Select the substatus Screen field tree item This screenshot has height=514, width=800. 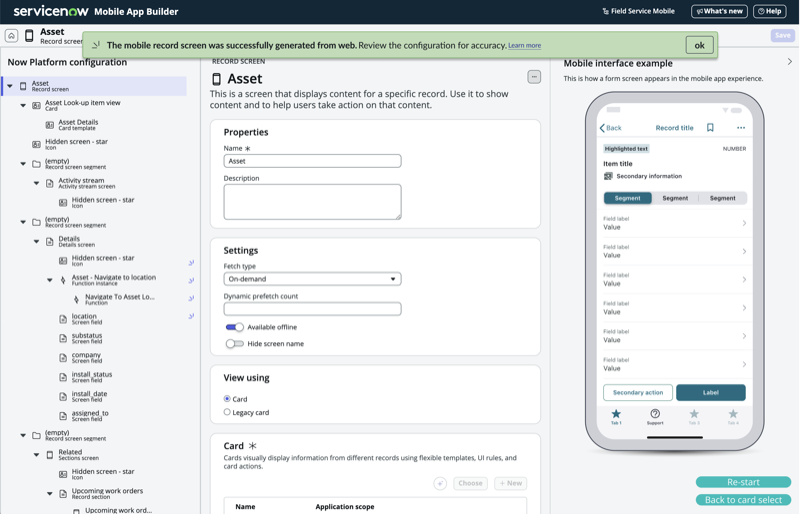pyautogui.click(x=87, y=338)
